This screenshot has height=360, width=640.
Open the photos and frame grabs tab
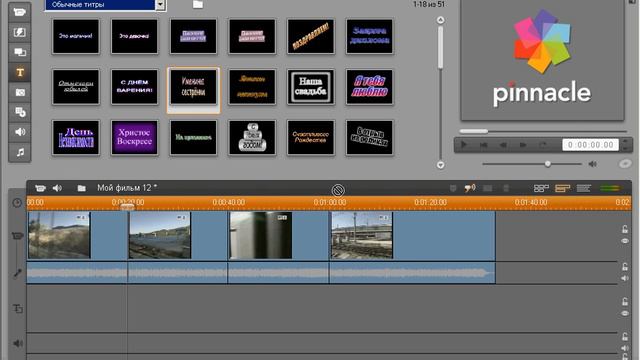coord(19,92)
